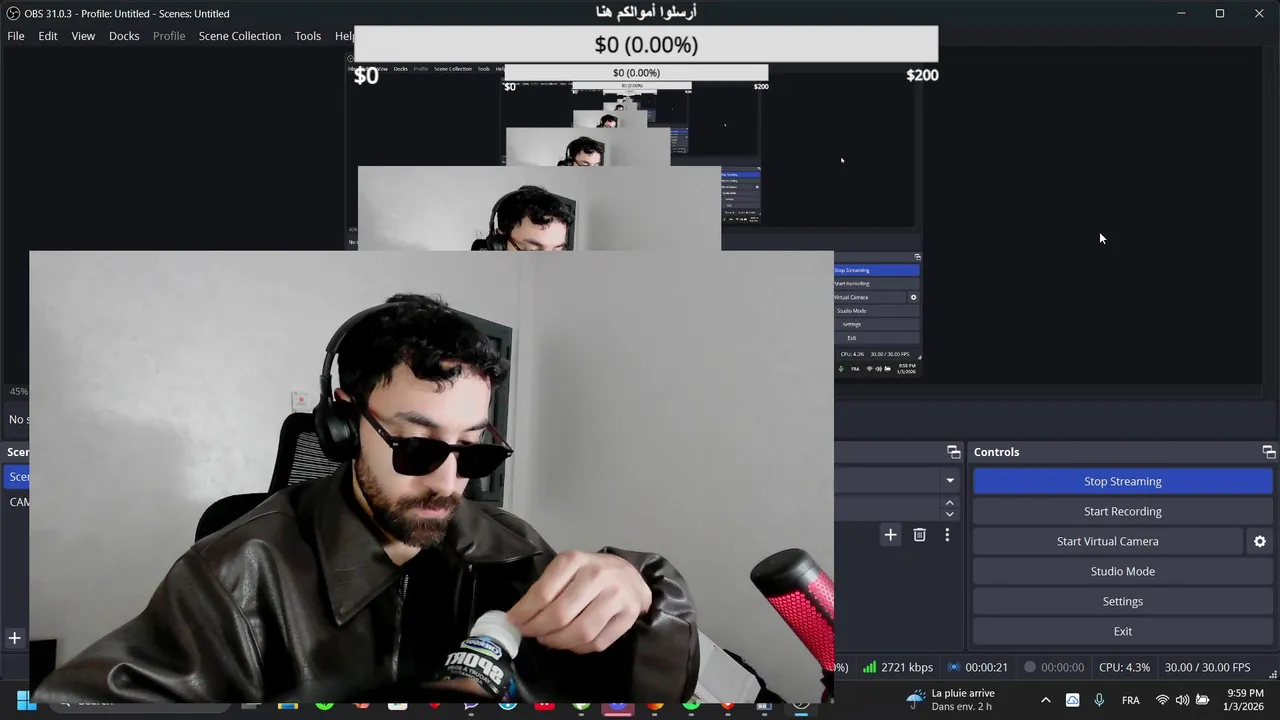The width and height of the screenshot is (1280, 720).
Task: Click the battery tray icon
Action: coord(1203,700)
